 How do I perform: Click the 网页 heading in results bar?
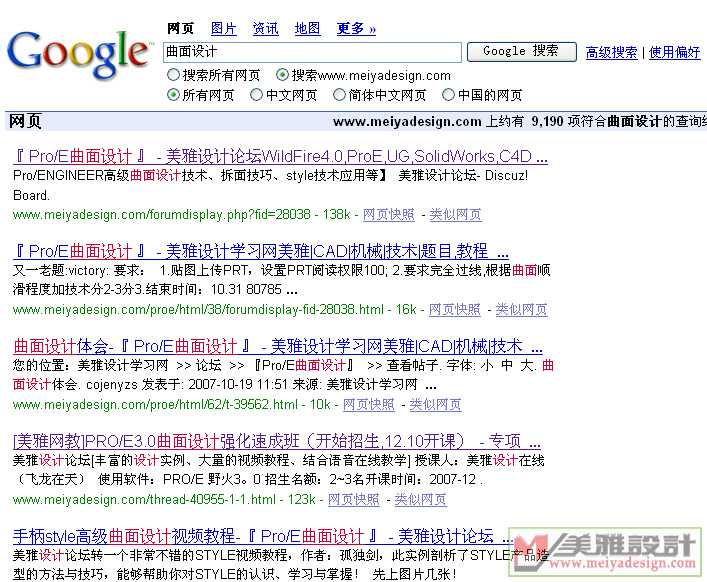pos(25,121)
